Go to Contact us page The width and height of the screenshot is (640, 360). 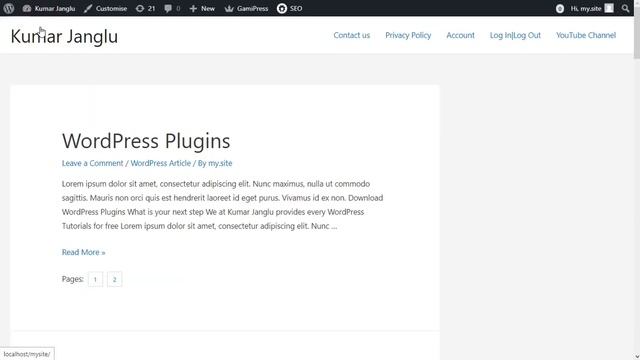point(351,35)
